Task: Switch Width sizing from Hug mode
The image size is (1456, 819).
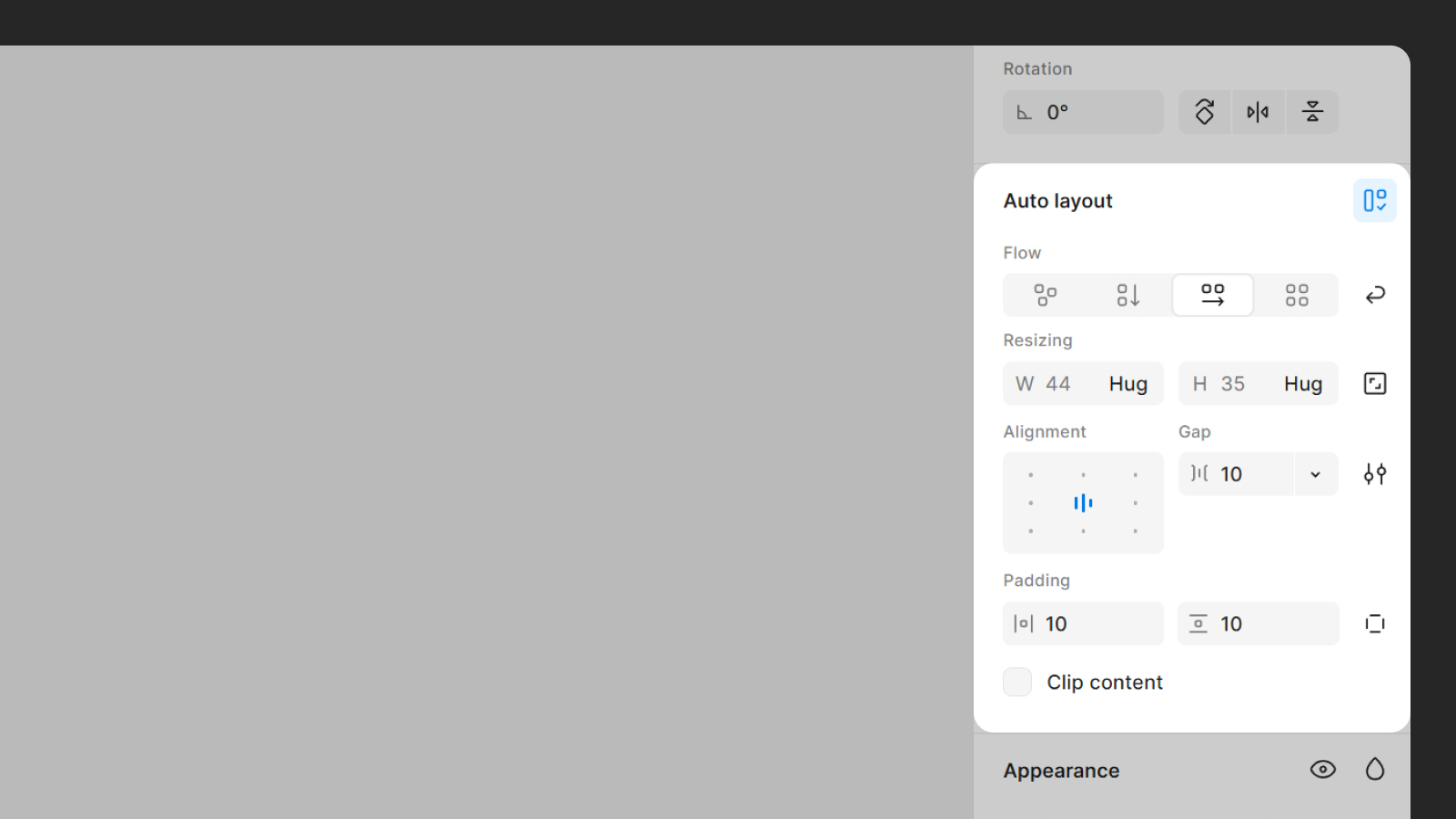Action: [1127, 383]
